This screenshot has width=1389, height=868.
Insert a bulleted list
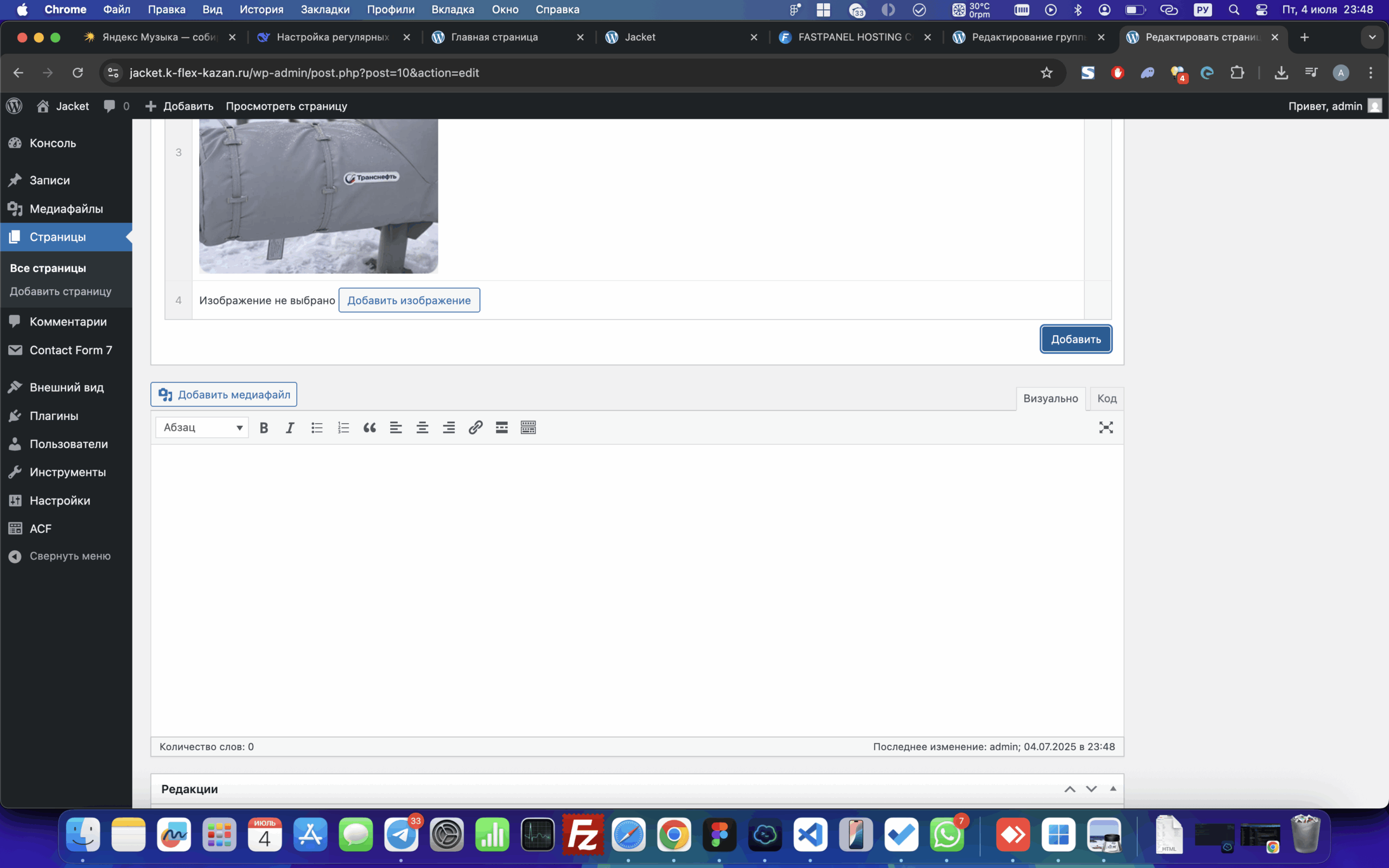317,427
